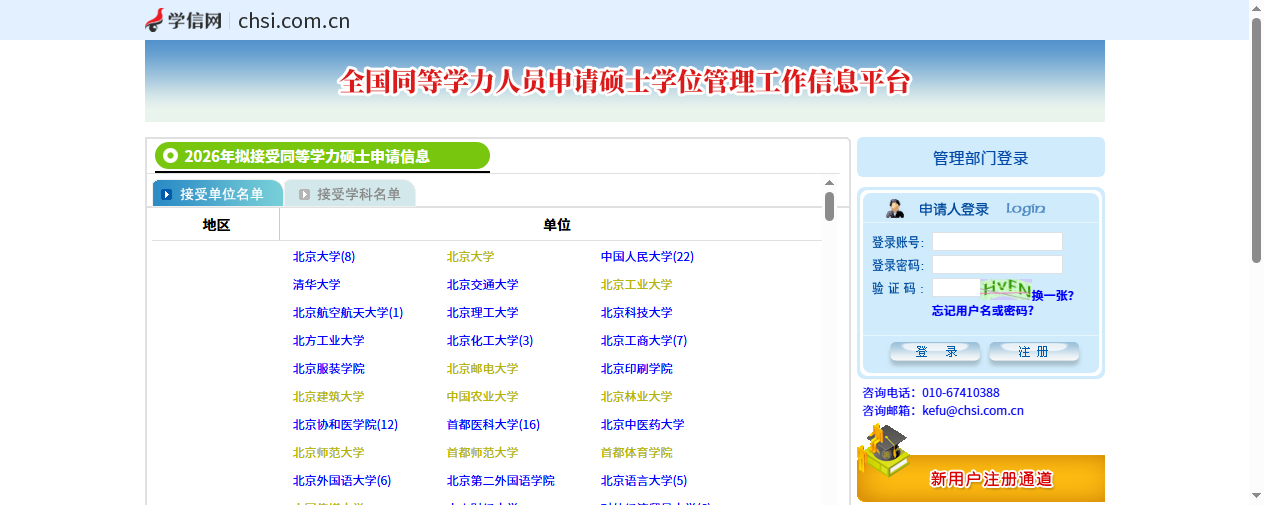Click the 登录 button
Image resolution: width=1264 pixels, height=505 pixels.
pyautogui.click(x=935, y=352)
